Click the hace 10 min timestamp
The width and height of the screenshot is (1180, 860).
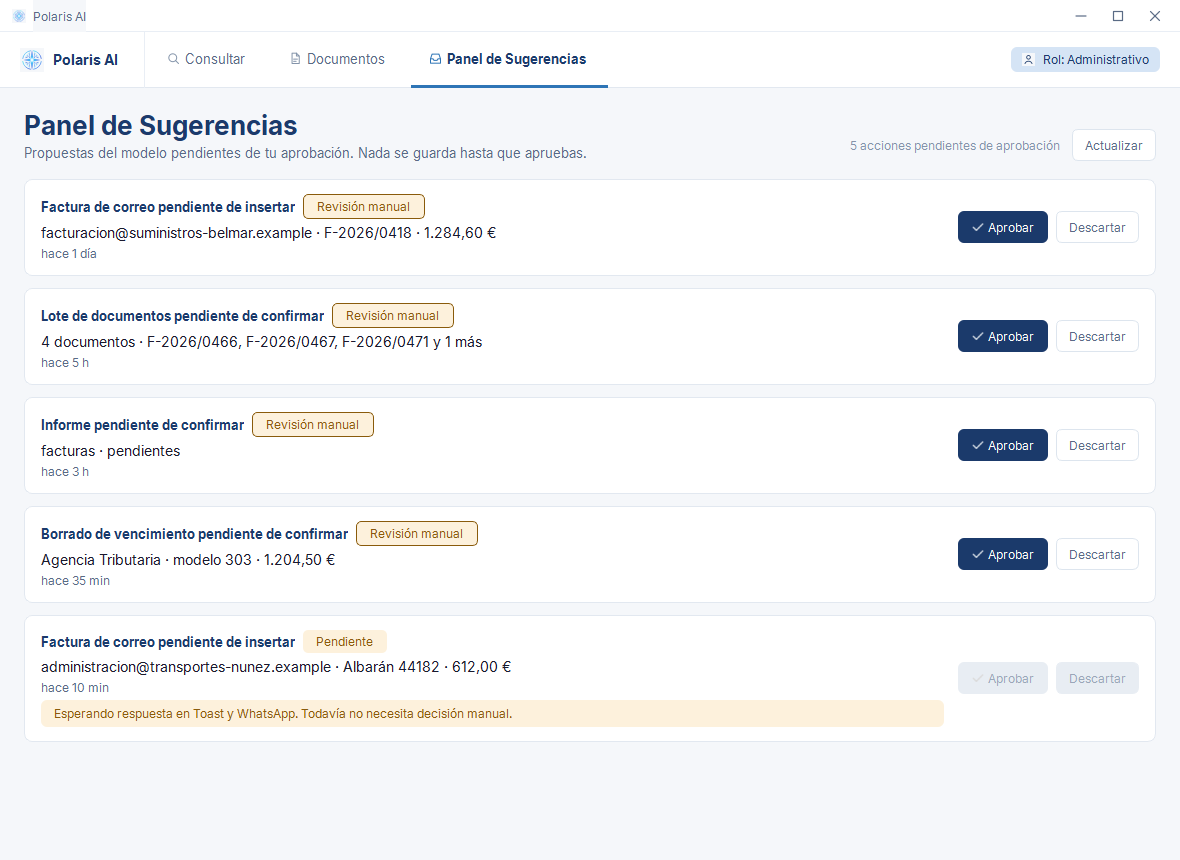(x=75, y=688)
